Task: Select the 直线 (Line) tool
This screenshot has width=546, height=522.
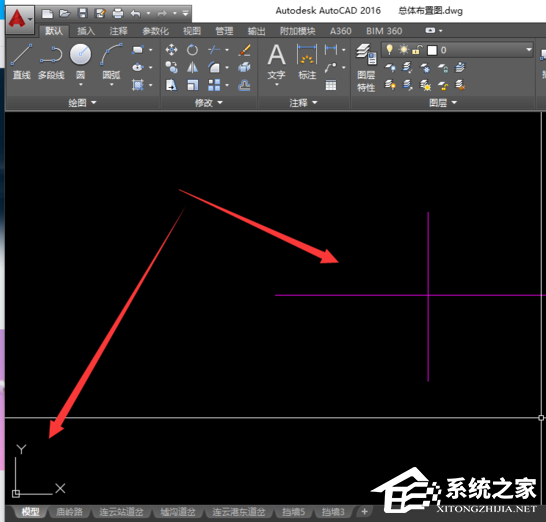Action: [22, 62]
